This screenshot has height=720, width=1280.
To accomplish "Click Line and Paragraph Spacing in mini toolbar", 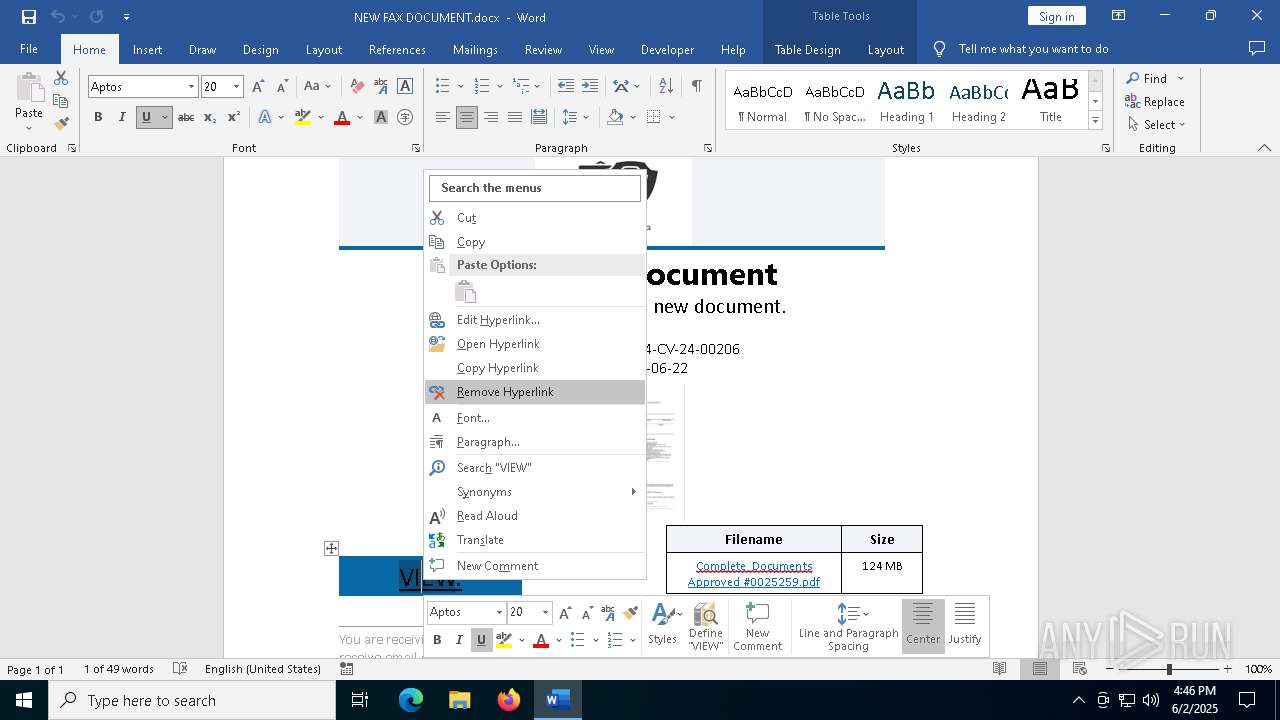I will 848,626.
